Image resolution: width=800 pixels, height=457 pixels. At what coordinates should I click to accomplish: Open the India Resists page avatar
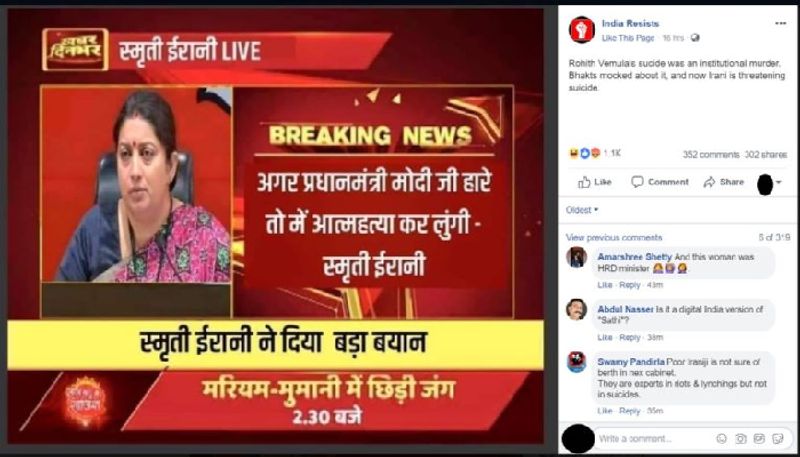point(582,30)
